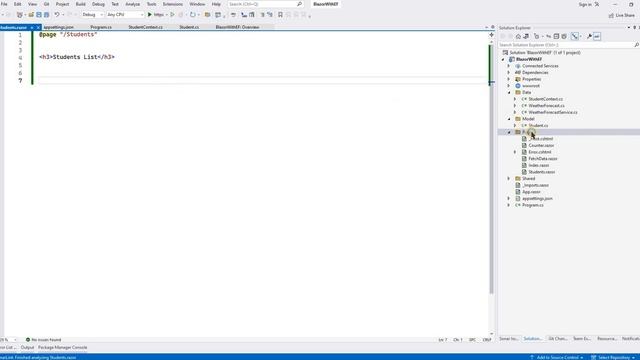The height and width of the screenshot is (360, 640).
Task: Close the Students.razor tab
Action: (x=38, y=27)
